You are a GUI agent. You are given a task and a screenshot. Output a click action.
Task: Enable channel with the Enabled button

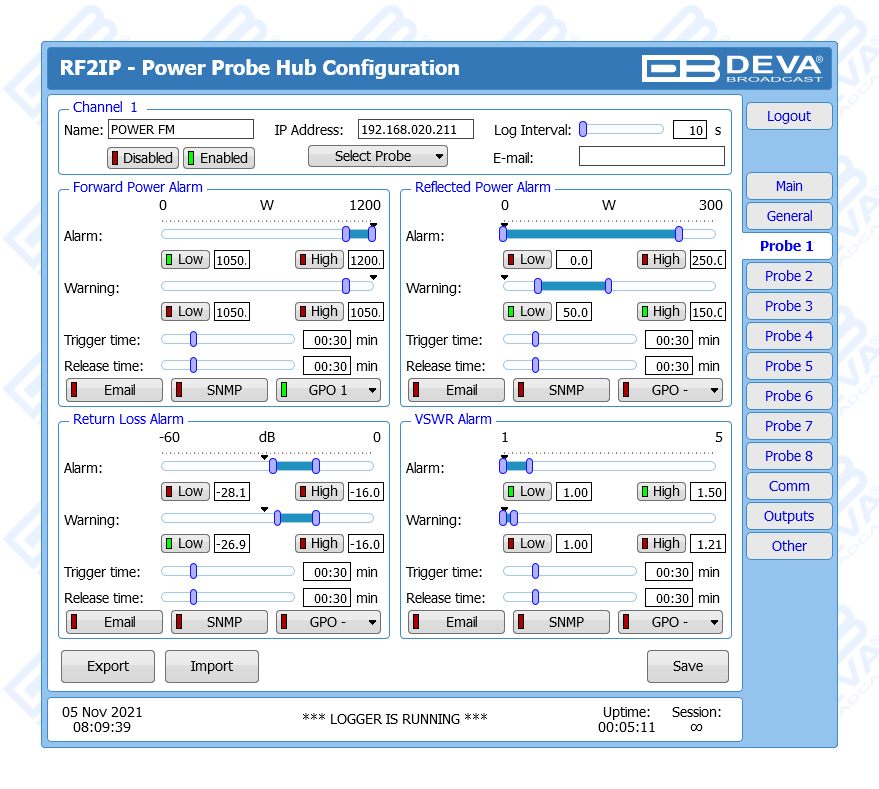219,158
